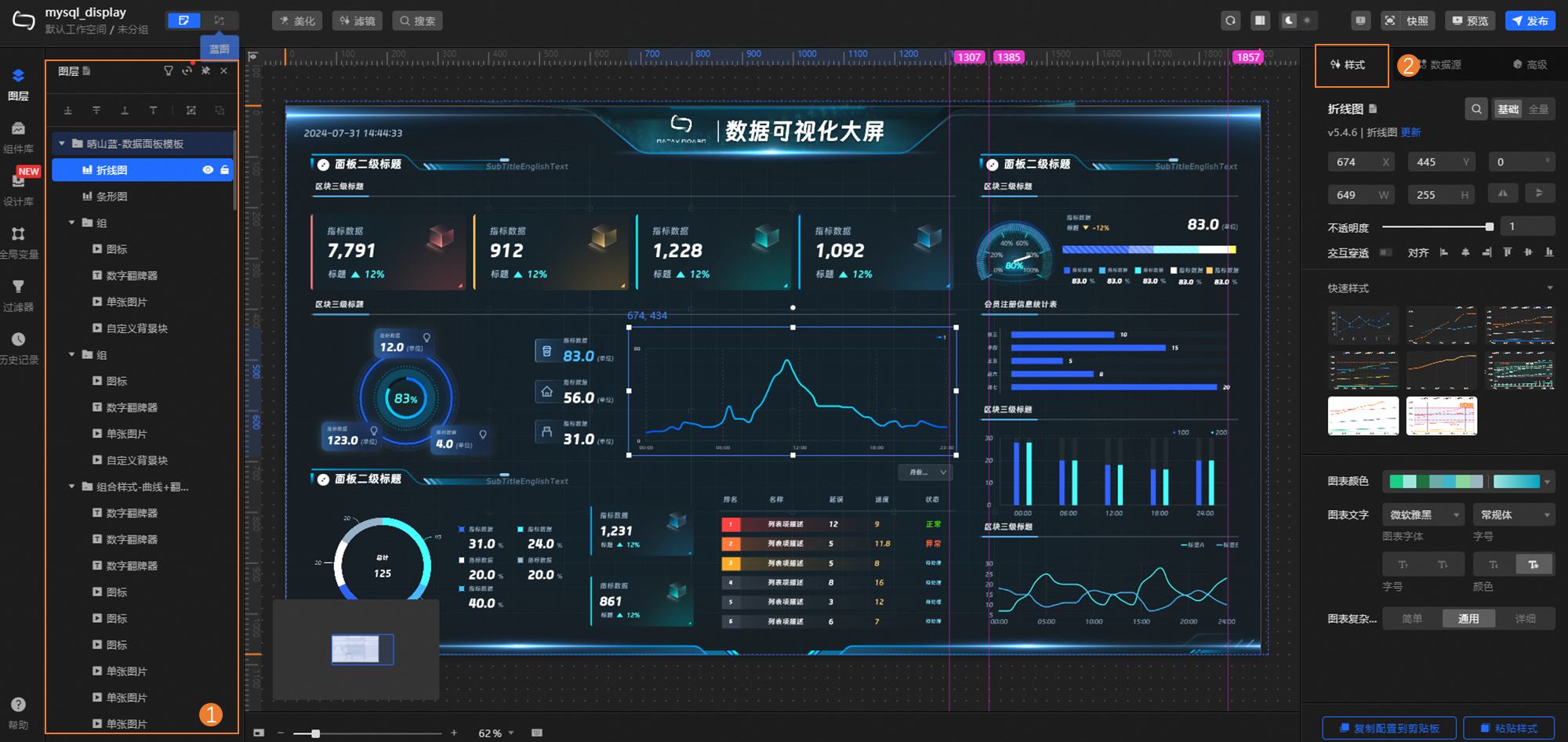Collapse 晴山蓝-数据面板模板 group

[62, 143]
